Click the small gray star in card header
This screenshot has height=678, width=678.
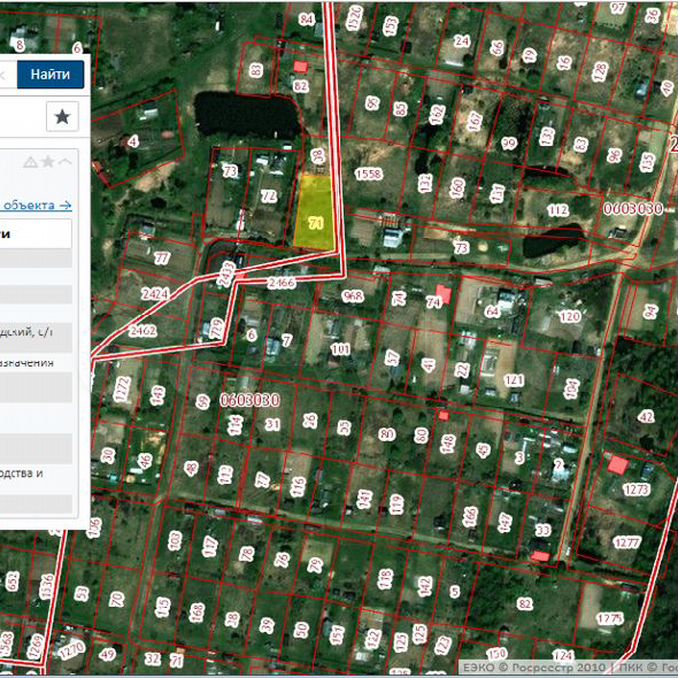click(47, 162)
